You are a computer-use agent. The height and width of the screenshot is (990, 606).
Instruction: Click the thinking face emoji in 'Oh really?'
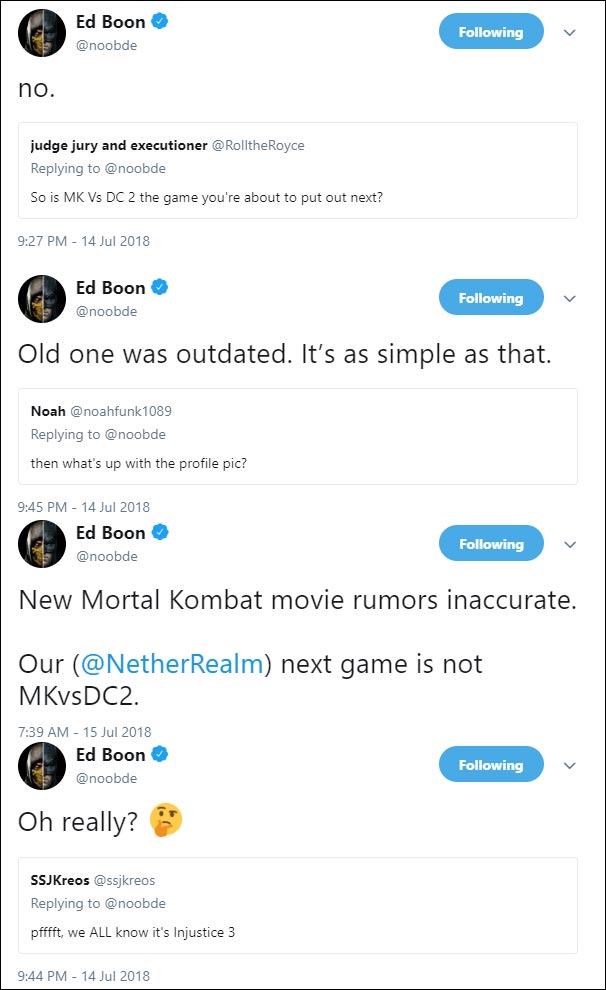166,820
